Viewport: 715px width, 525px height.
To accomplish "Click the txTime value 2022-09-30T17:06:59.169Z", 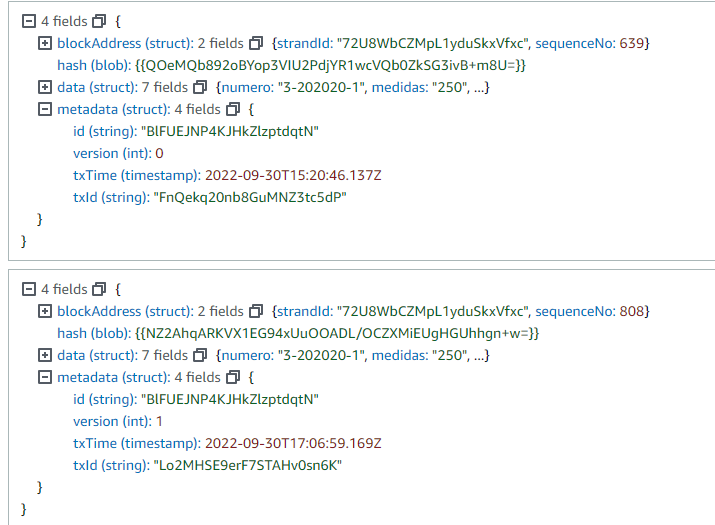I will [x=293, y=443].
